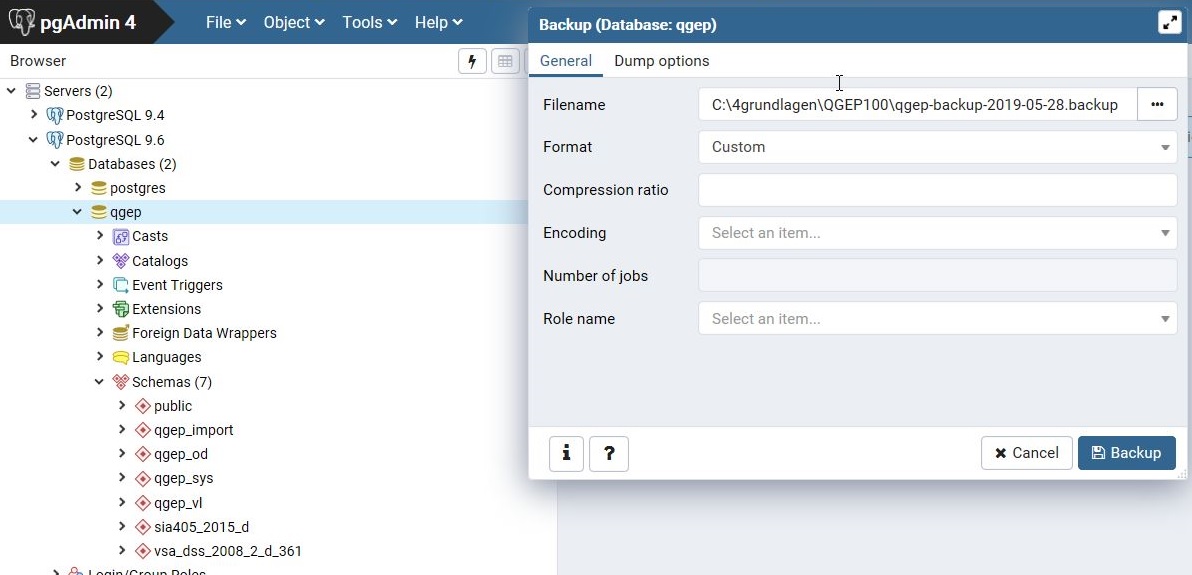Open the Encoding dropdown

pos(937,233)
